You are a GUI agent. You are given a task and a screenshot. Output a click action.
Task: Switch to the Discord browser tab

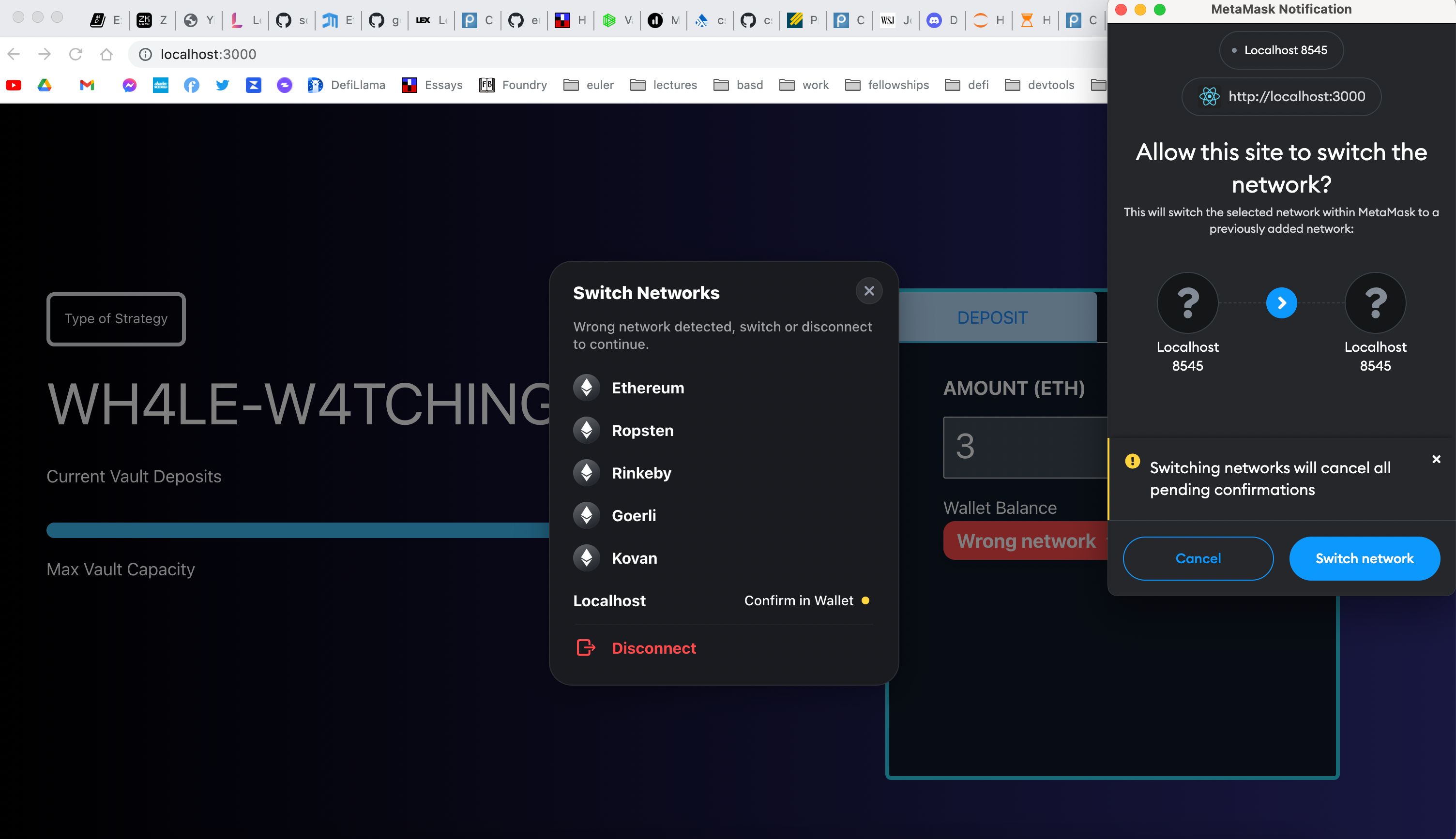point(942,21)
